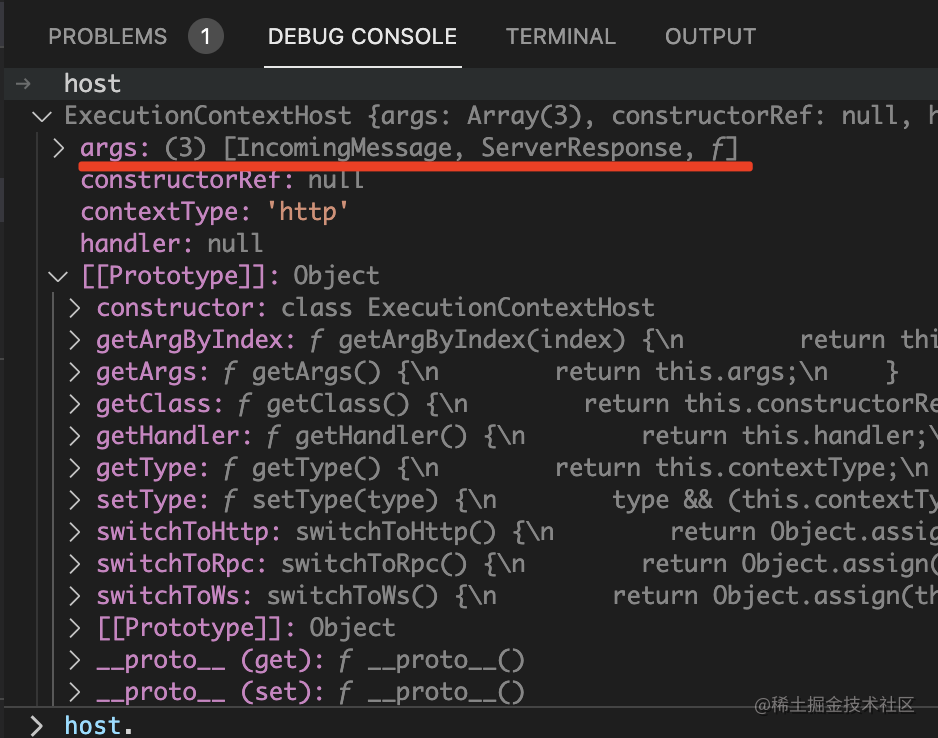The width and height of the screenshot is (938, 738).
Task: Expand the args array entry
Action: 59,148
